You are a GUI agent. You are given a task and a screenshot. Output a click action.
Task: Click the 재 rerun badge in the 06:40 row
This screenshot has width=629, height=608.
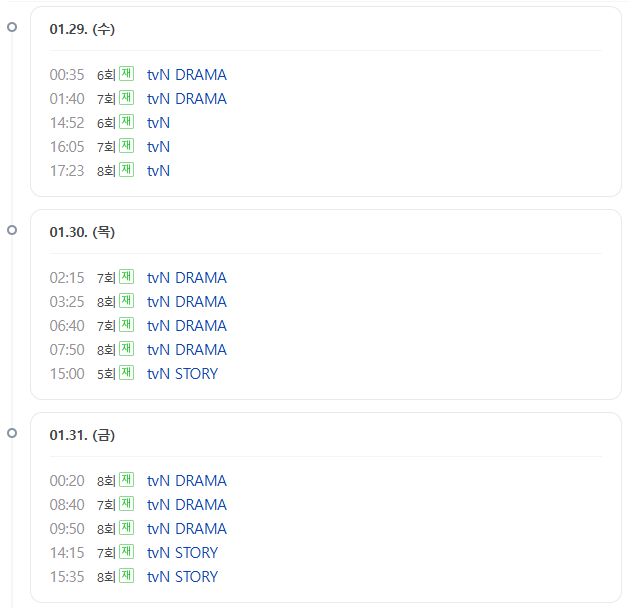tap(126, 325)
